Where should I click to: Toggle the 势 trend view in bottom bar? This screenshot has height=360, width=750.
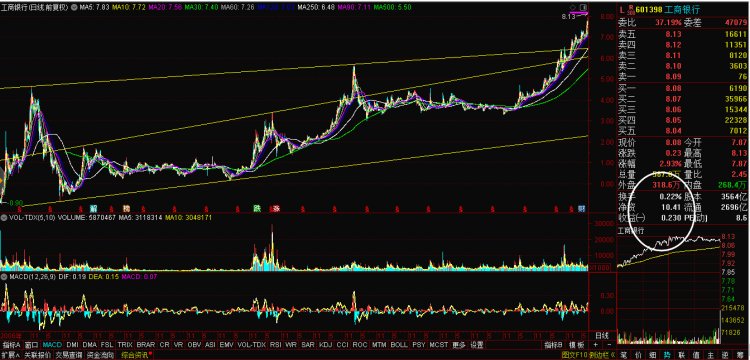pos(666,355)
